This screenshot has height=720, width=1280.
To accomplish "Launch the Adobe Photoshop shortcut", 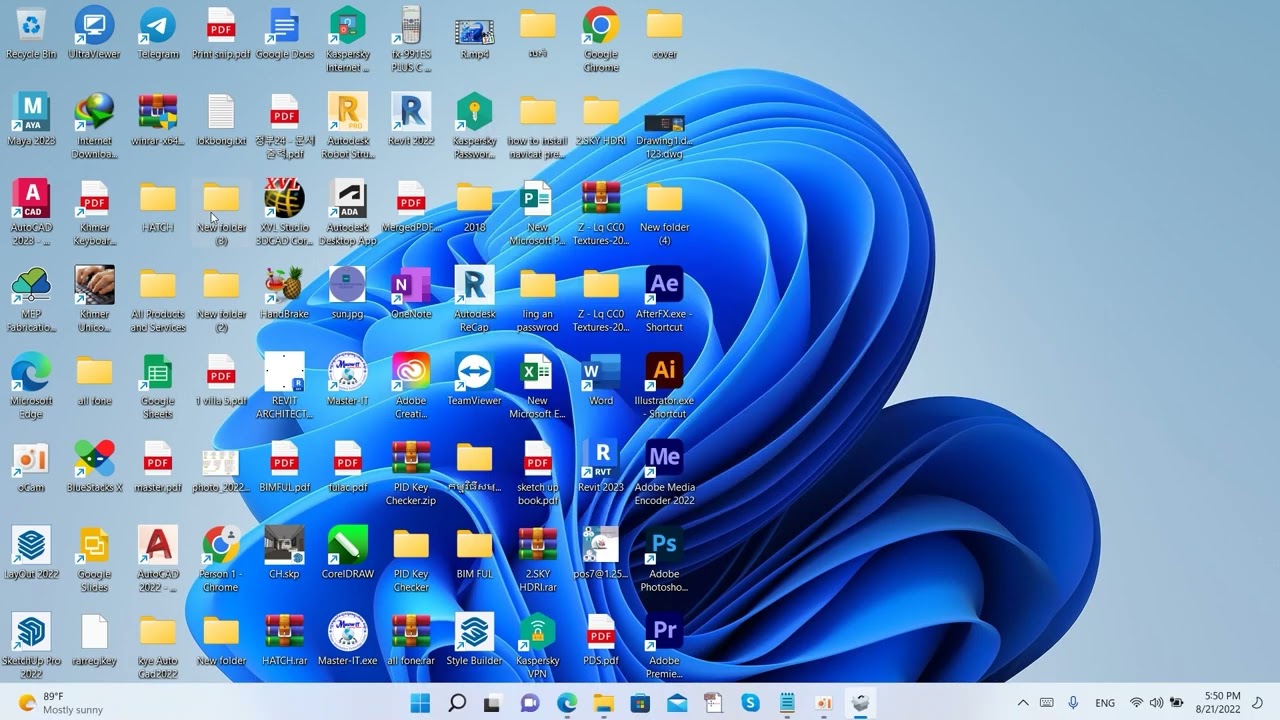I will tap(664, 560).
